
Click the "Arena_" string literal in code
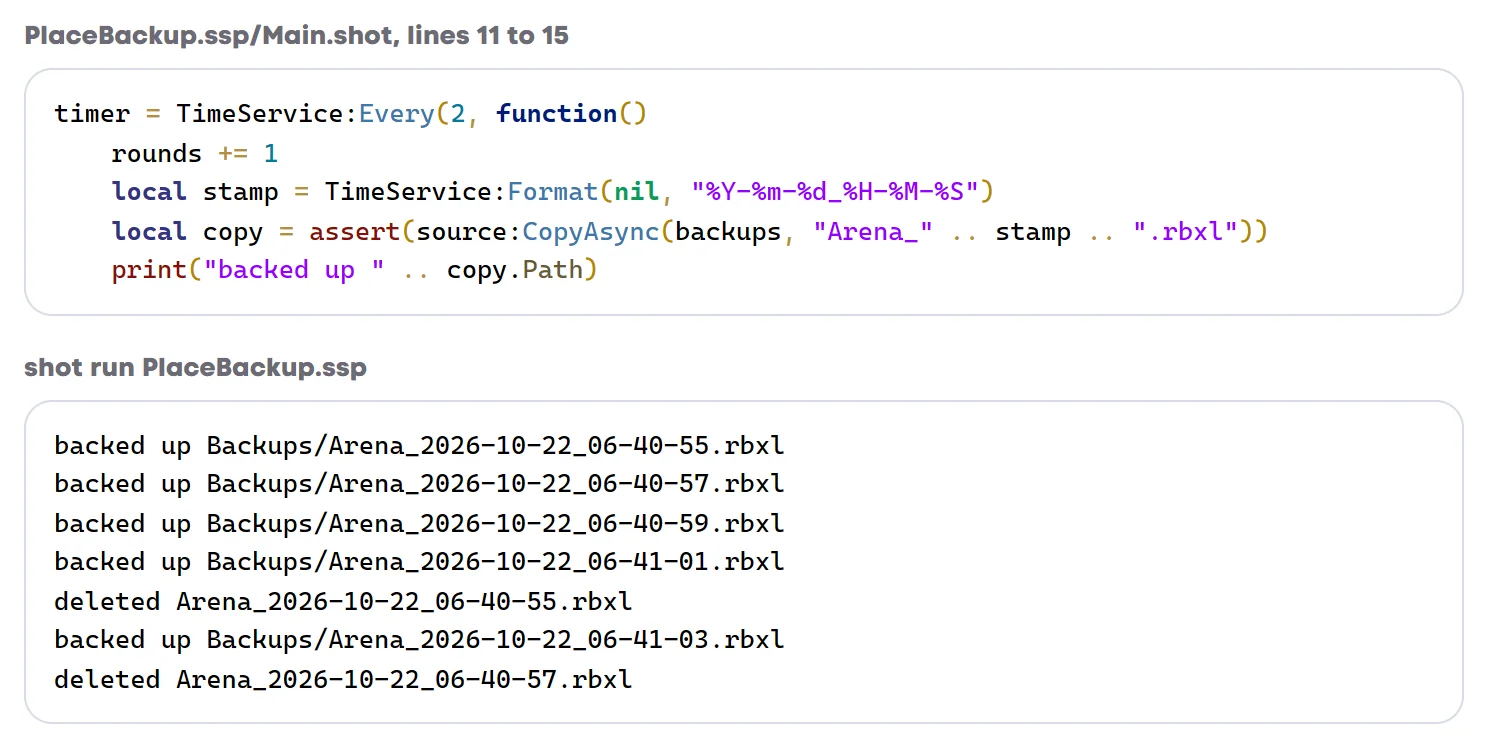tap(873, 232)
